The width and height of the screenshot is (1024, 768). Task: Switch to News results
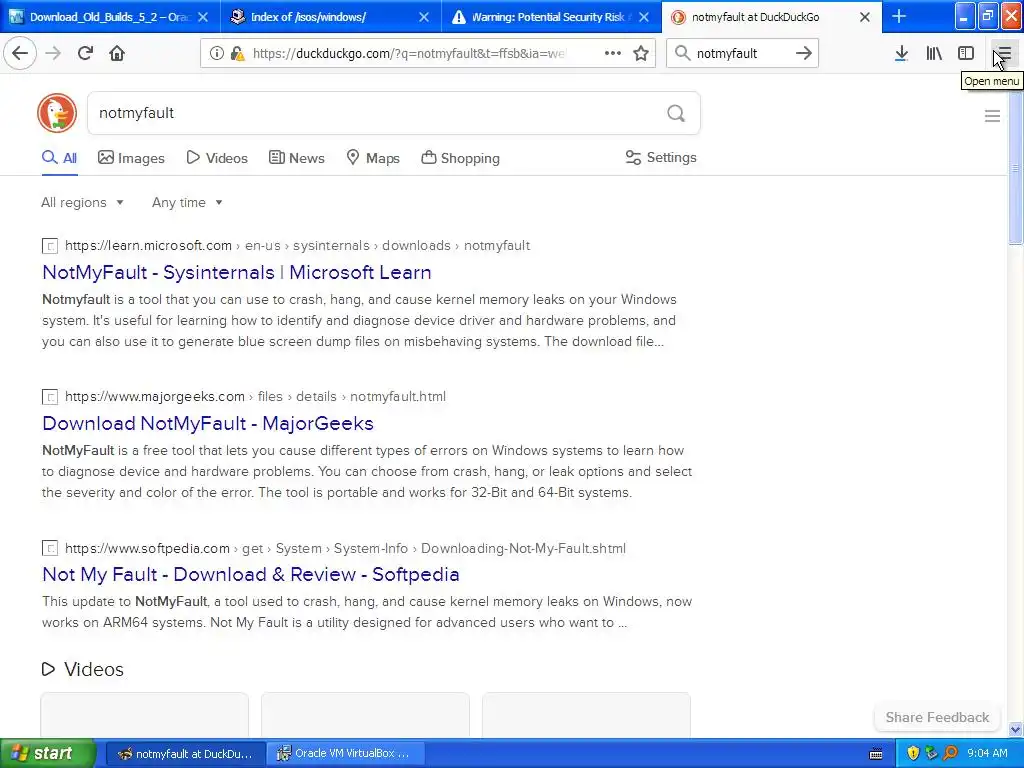pyautogui.click(x=296, y=158)
